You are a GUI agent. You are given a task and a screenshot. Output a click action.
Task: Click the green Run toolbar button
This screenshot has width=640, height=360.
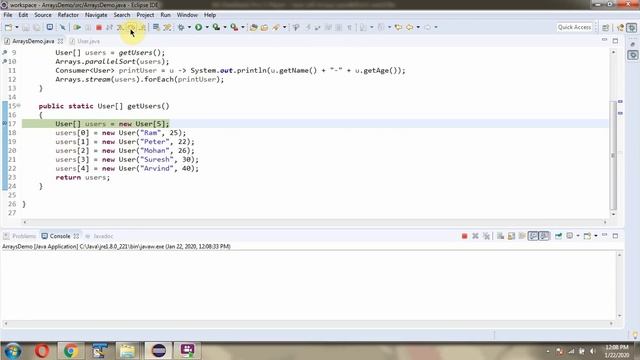(x=198, y=27)
